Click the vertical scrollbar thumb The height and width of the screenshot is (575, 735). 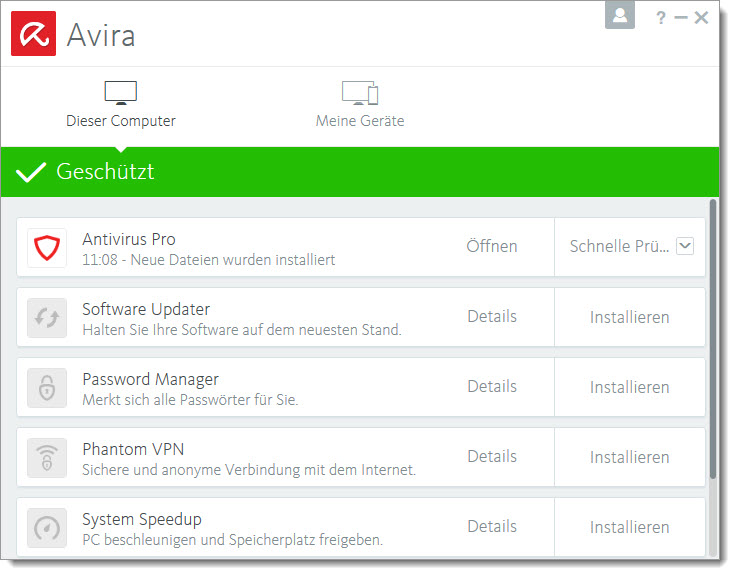[x=712, y=339]
